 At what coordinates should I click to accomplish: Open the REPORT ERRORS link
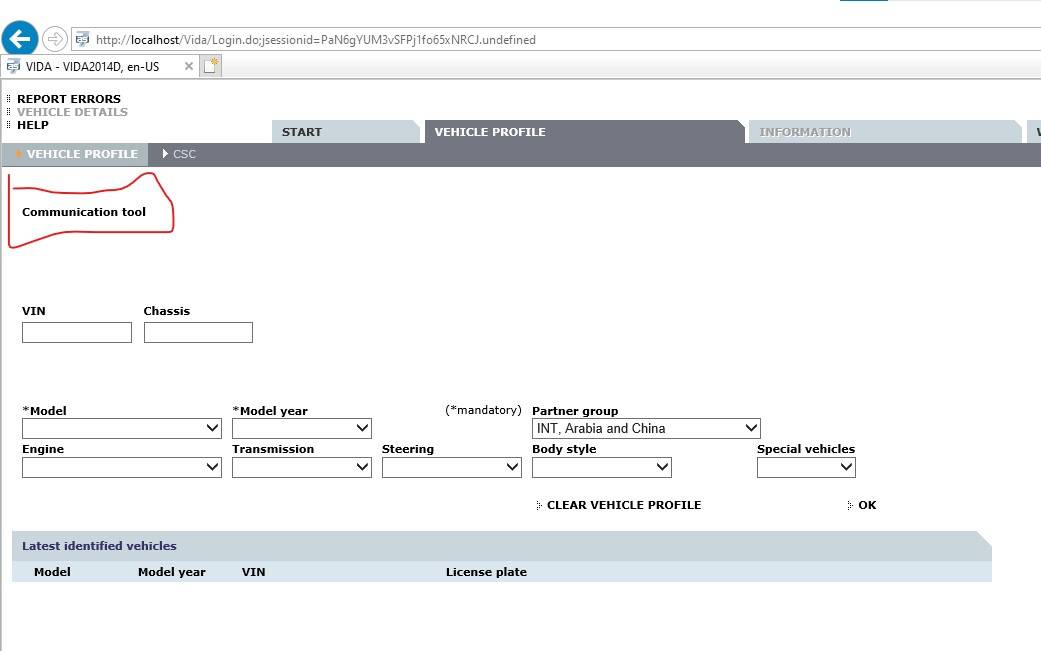[68, 99]
